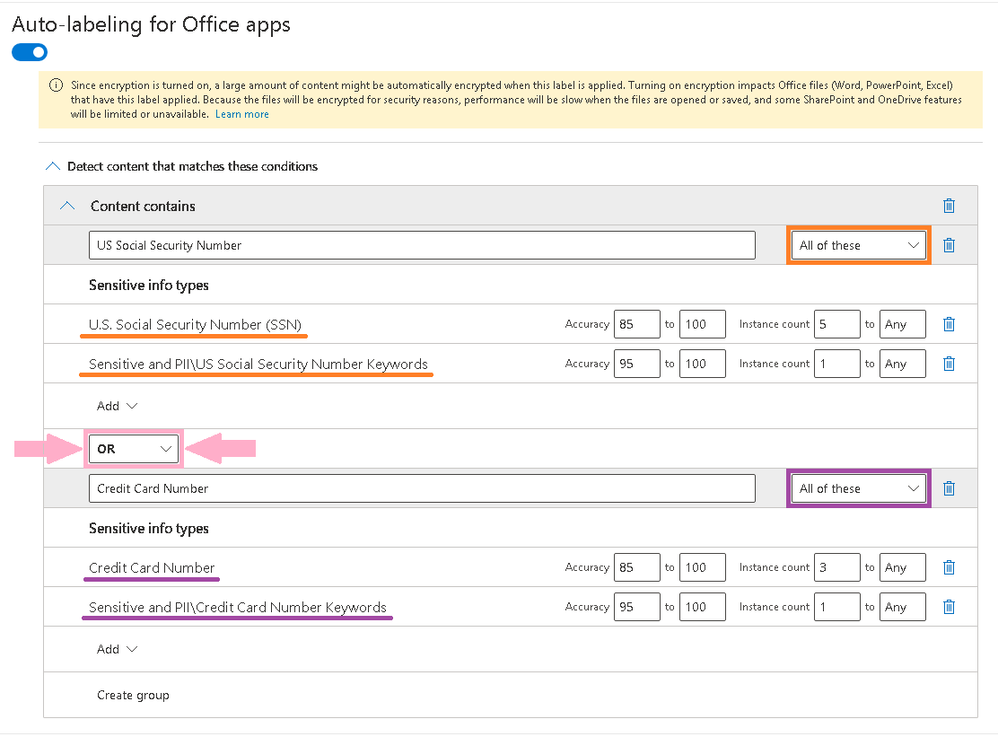Image resolution: width=998 pixels, height=738 pixels.
Task: Edit instance count Any for Credit Card Keywords row
Action: [902, 607]
